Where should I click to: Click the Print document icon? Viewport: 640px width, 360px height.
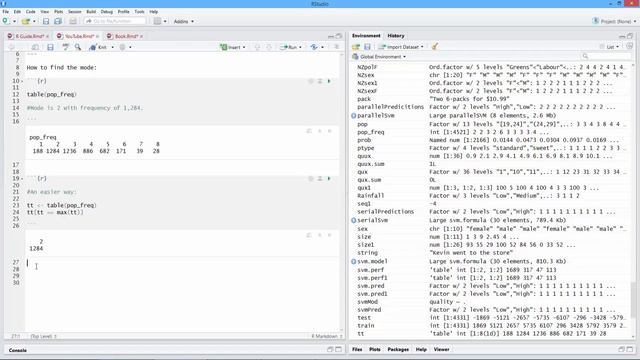point(73,21)
